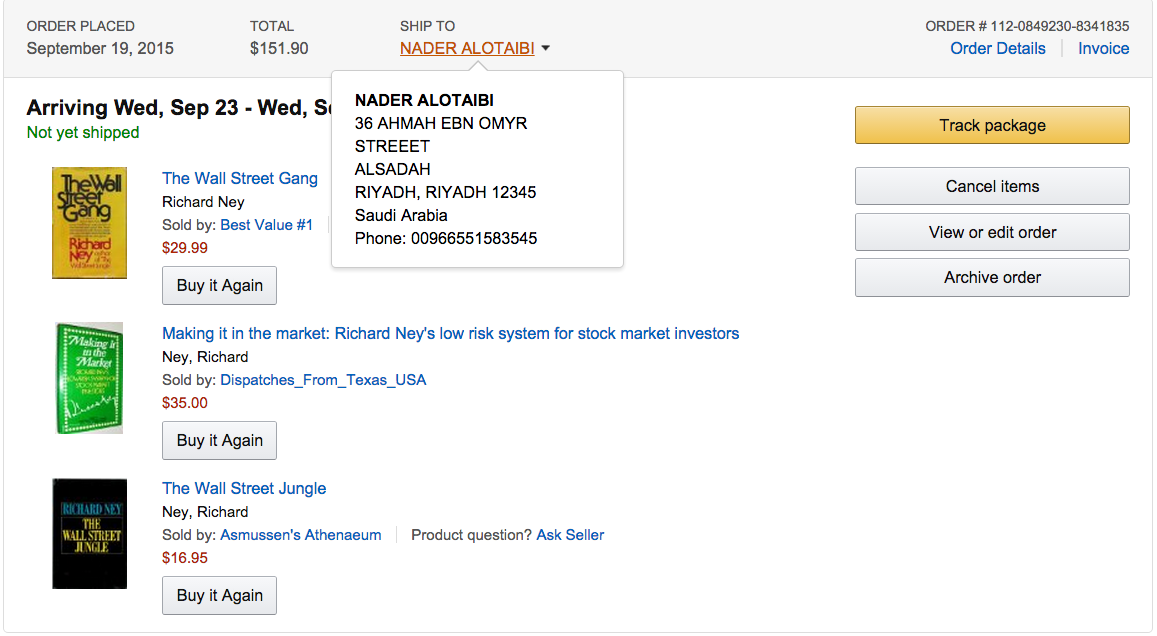Open seller Asmussen's Athenaeum link

(x=300, y=535)
